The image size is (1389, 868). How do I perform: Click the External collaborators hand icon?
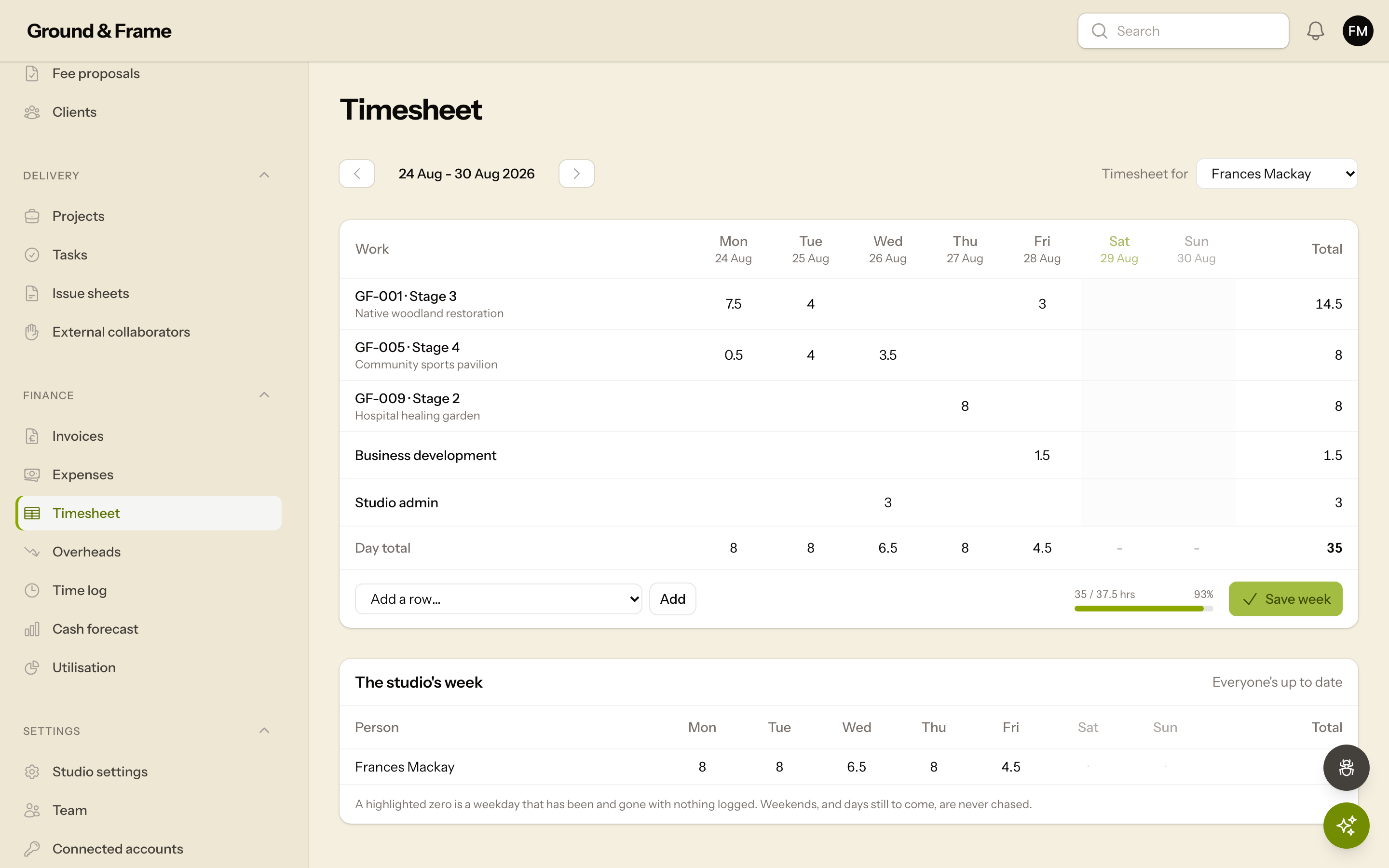pos(32,332)
